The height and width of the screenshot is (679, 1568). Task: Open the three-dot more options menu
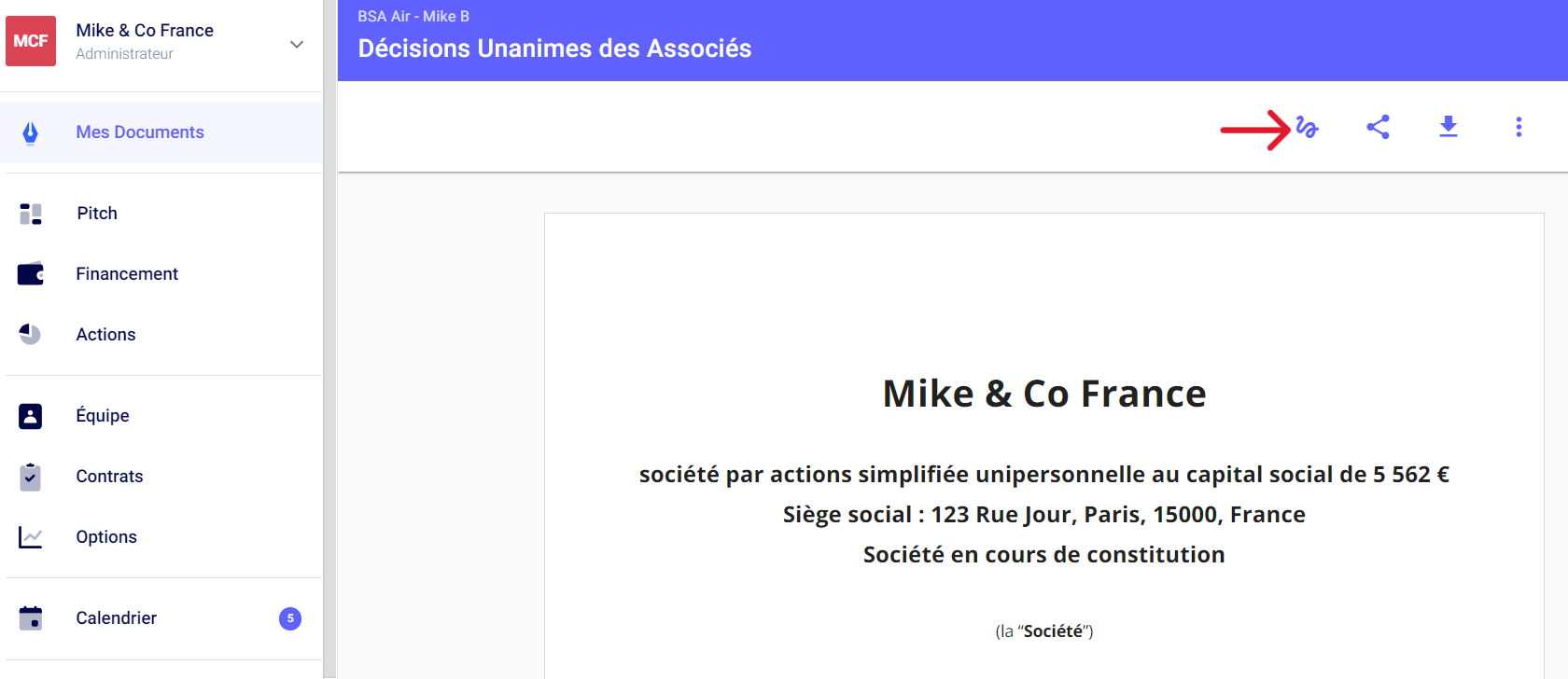pyautogui.click(x=1519, y=127)
